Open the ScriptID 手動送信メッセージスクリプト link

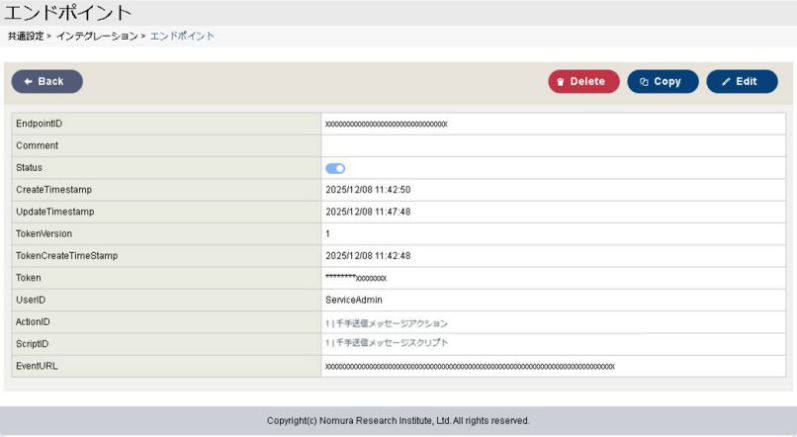click(386, 343)
